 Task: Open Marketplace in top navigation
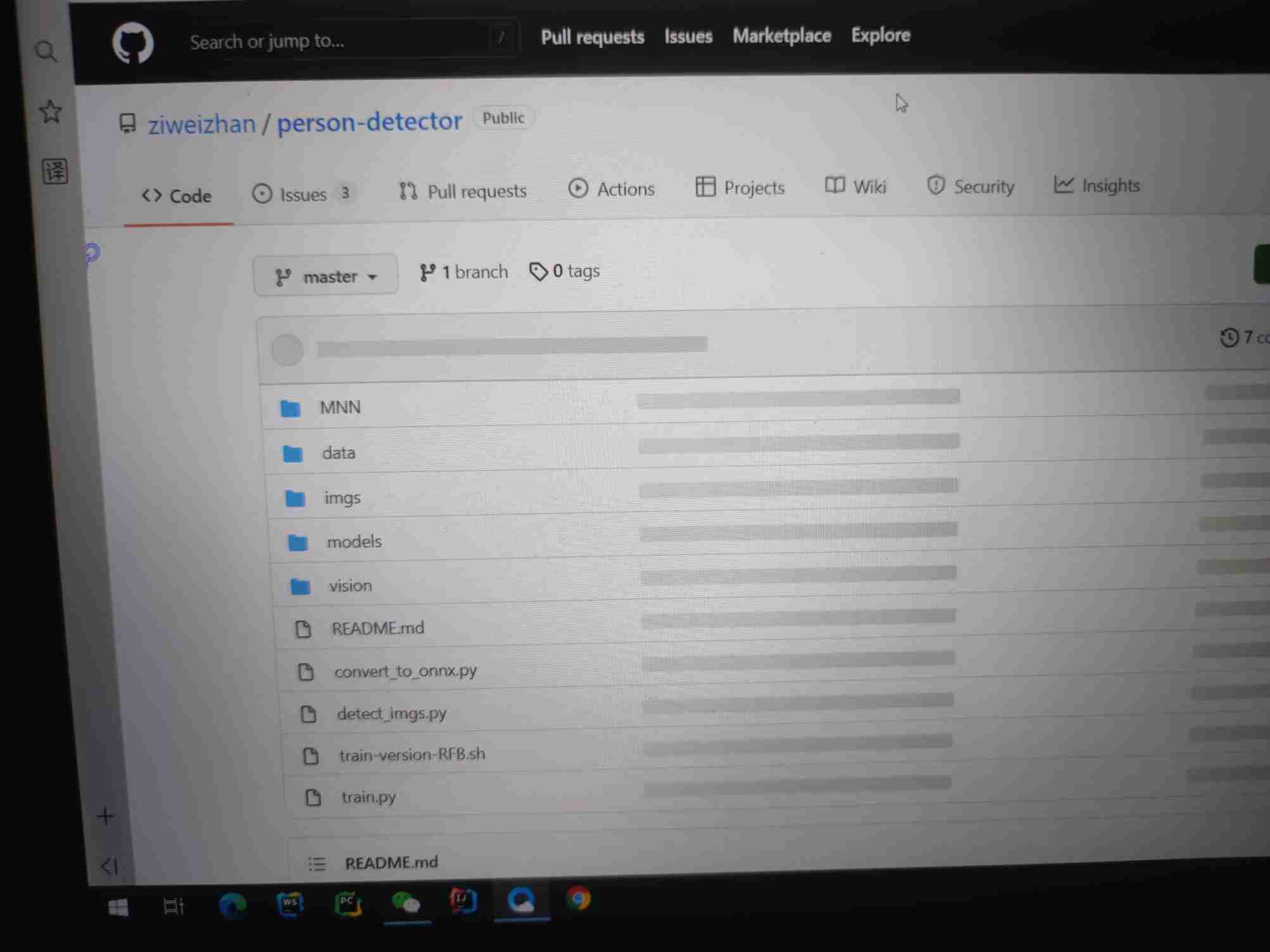click(782, 35)
